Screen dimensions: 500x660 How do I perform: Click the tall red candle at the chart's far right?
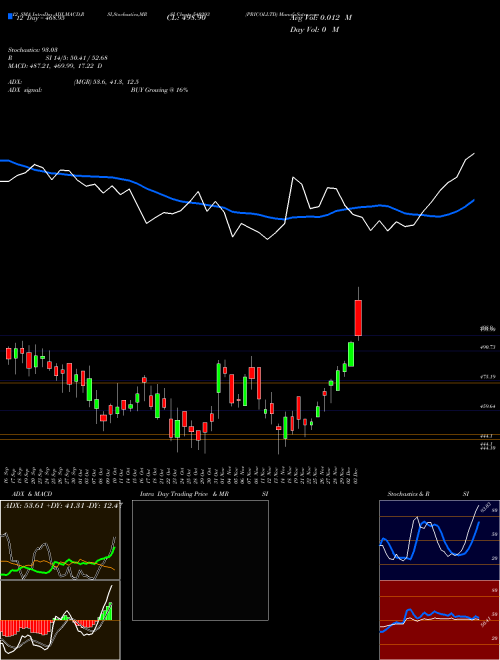pos(359,318)
